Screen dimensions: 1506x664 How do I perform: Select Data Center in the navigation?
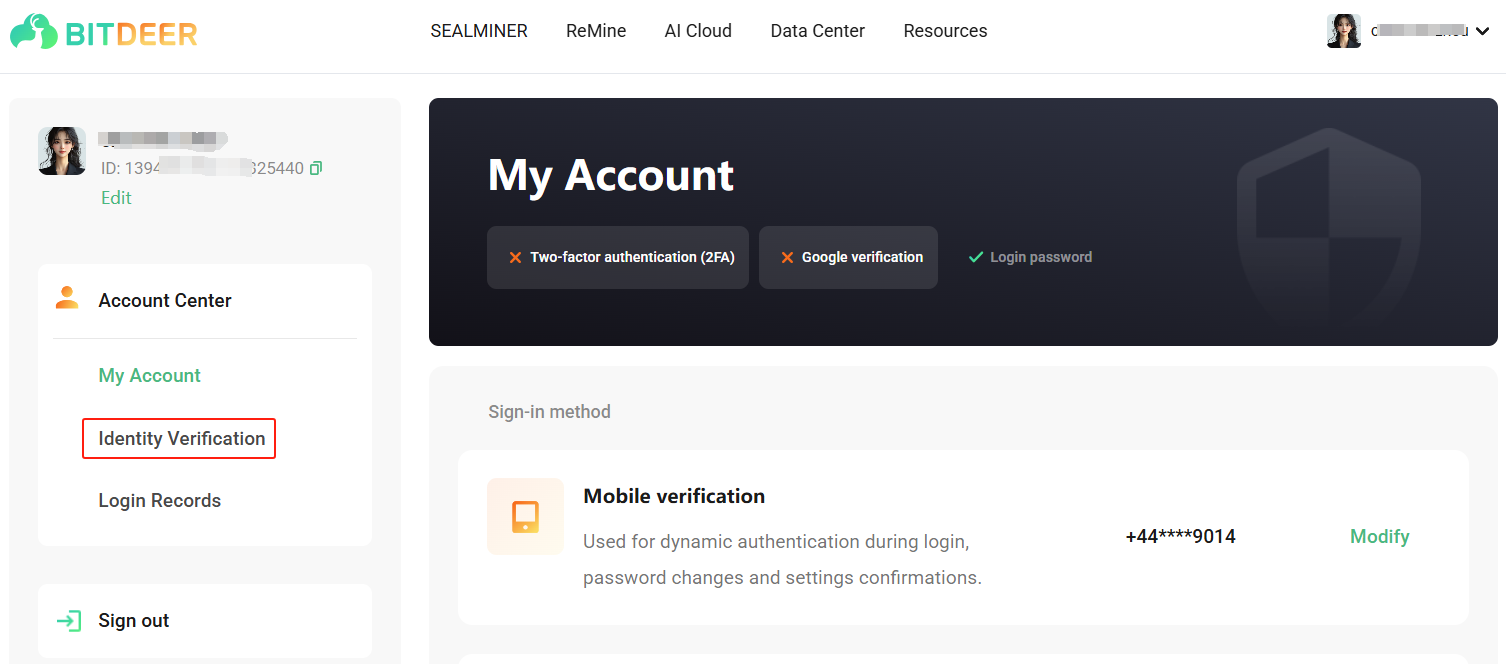(817, 31)
